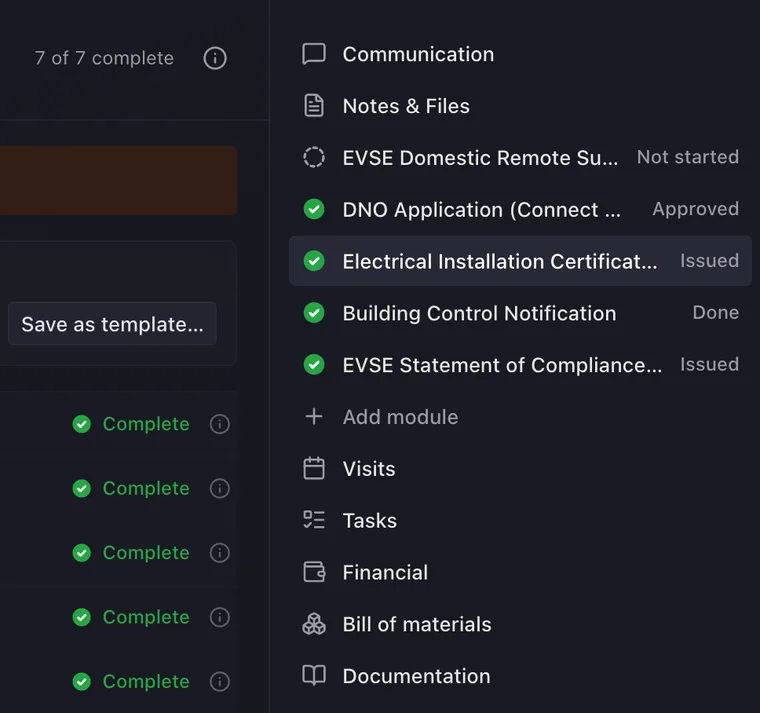Click the Approved status label
The height and width of the screenshot is (713, 760).
coord(696,209)
